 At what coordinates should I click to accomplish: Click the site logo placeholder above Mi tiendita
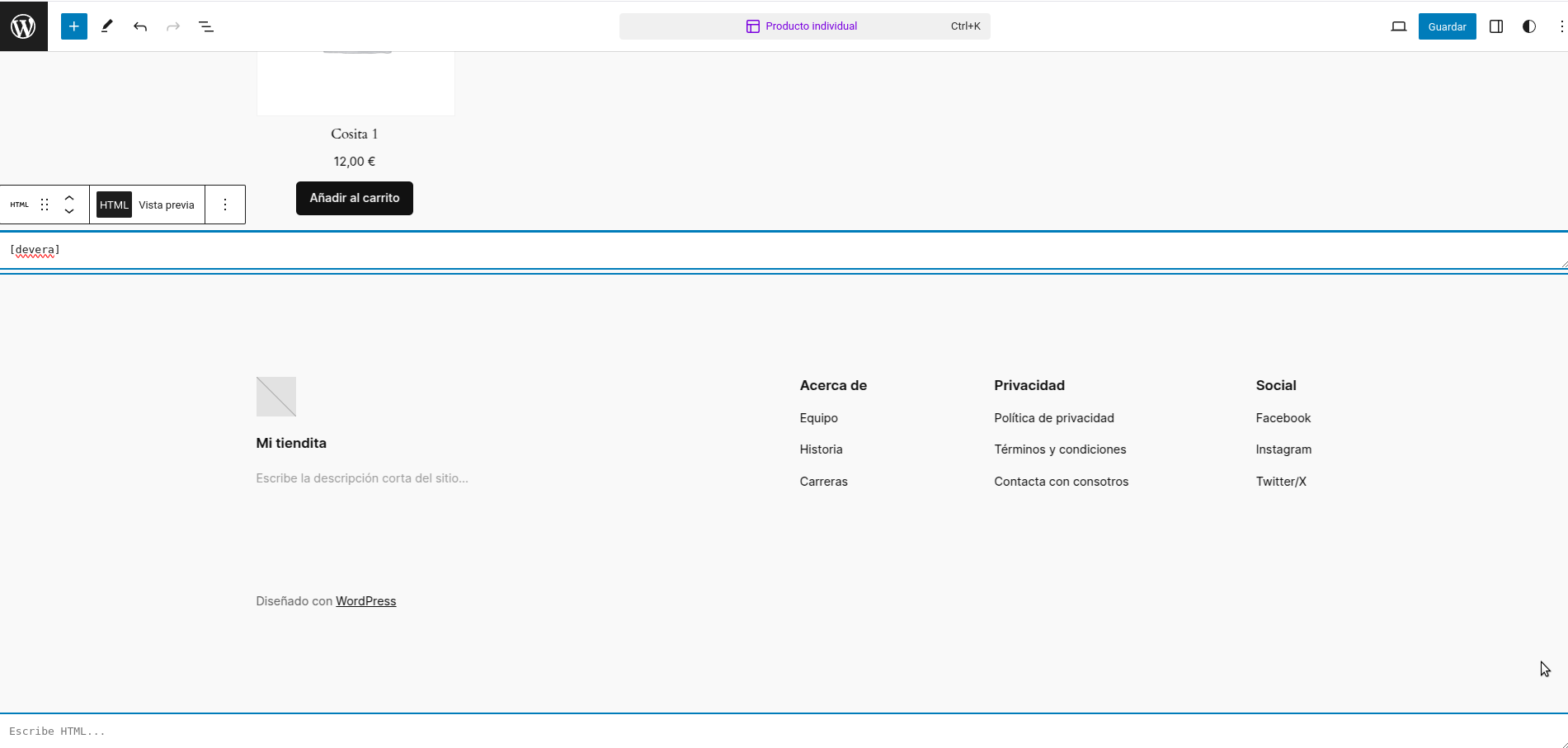(x=275, y=397)
